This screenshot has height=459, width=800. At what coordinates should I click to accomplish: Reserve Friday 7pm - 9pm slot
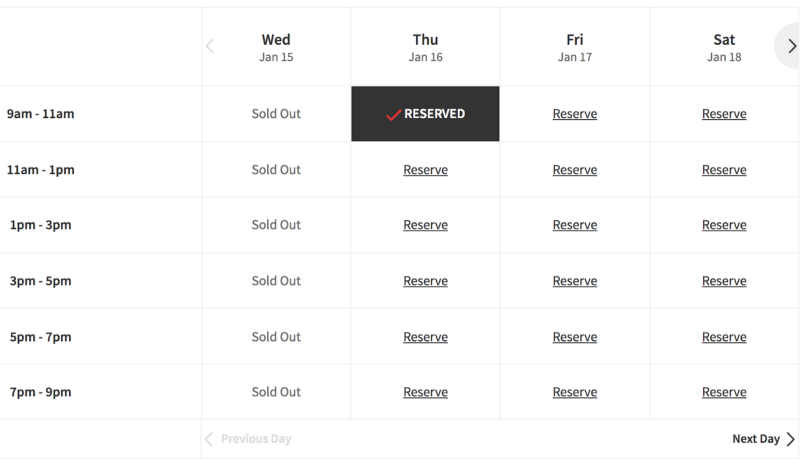point(575,392)
